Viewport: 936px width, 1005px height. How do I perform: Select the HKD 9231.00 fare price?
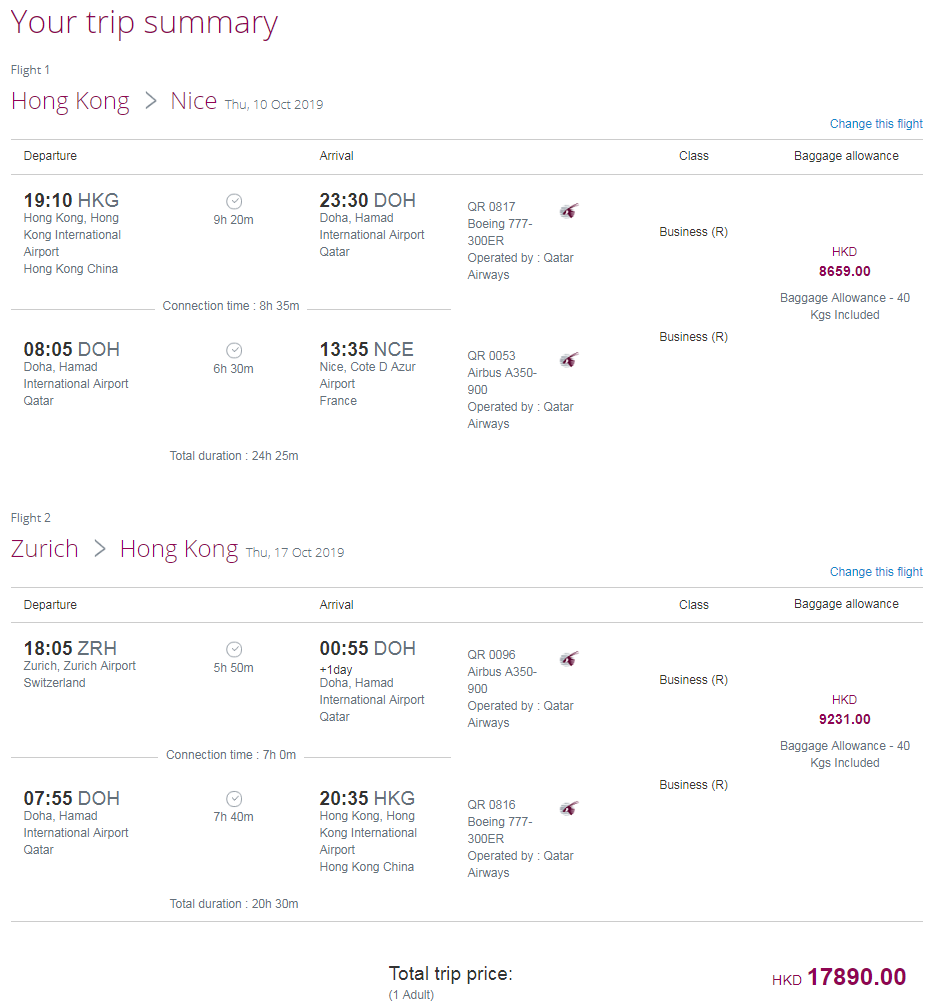coord(844,710)
